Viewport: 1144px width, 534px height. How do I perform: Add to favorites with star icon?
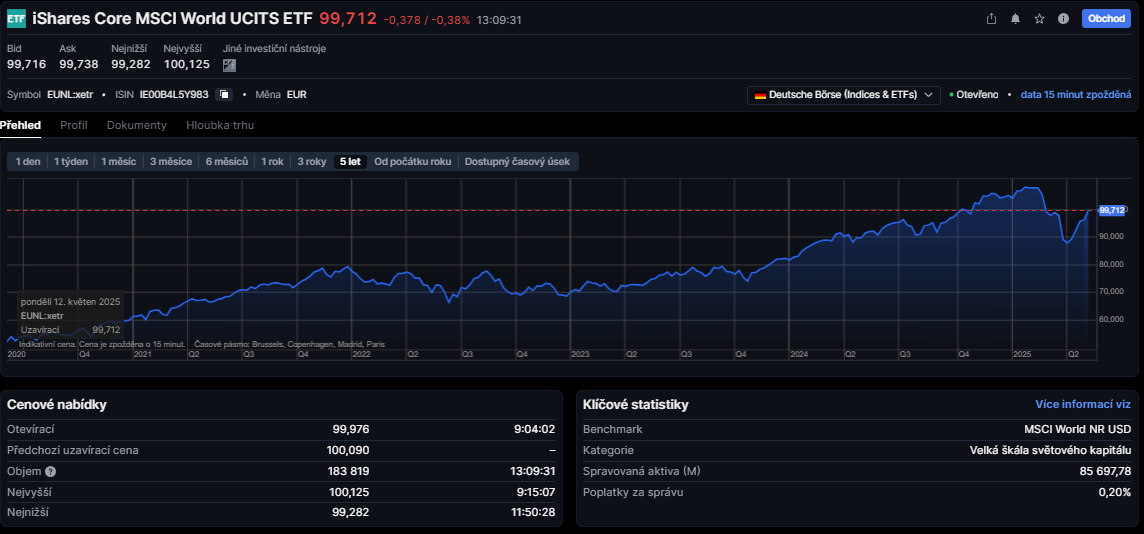point(1040,19)
